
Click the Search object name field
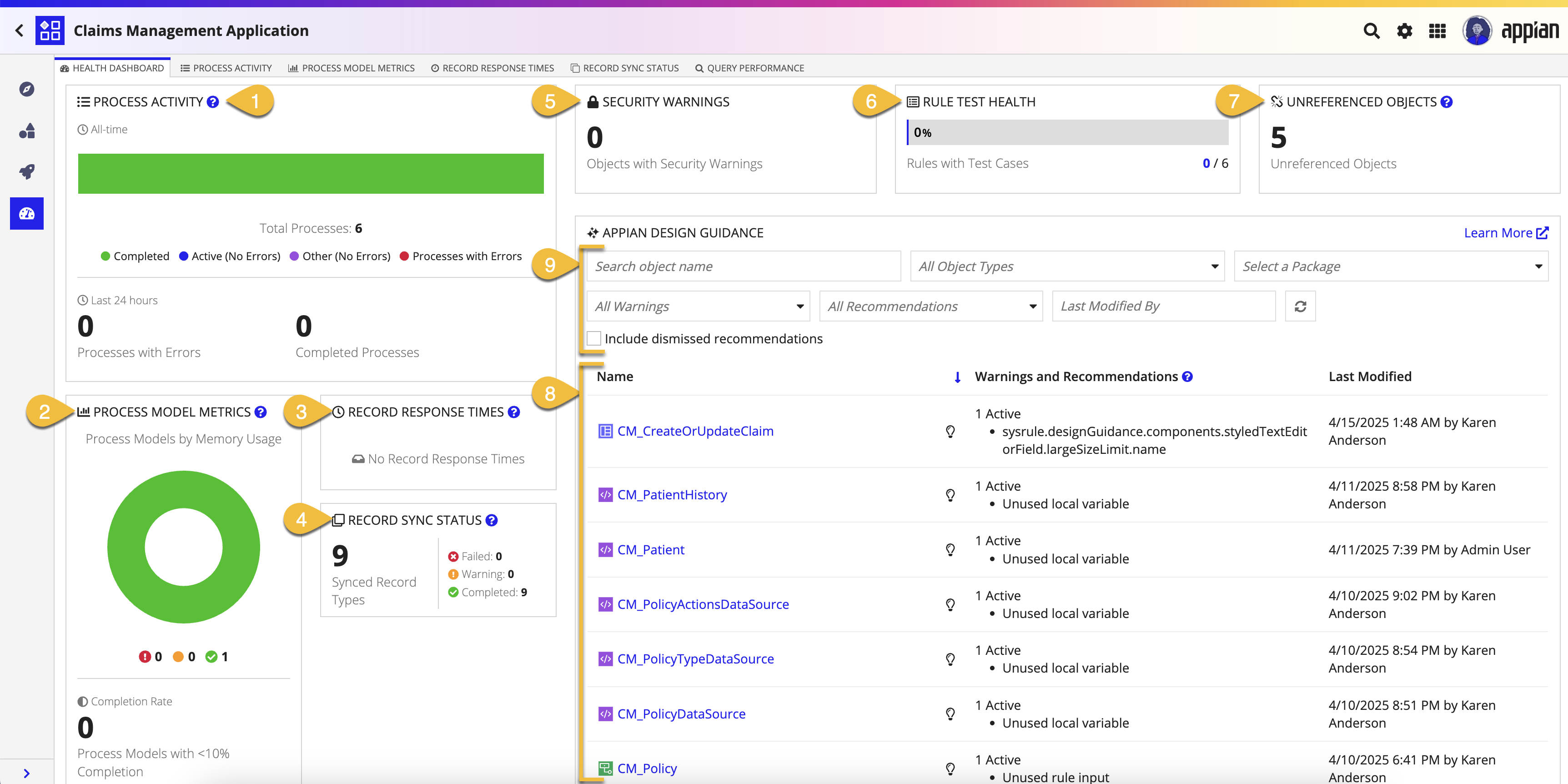[743, 266]
